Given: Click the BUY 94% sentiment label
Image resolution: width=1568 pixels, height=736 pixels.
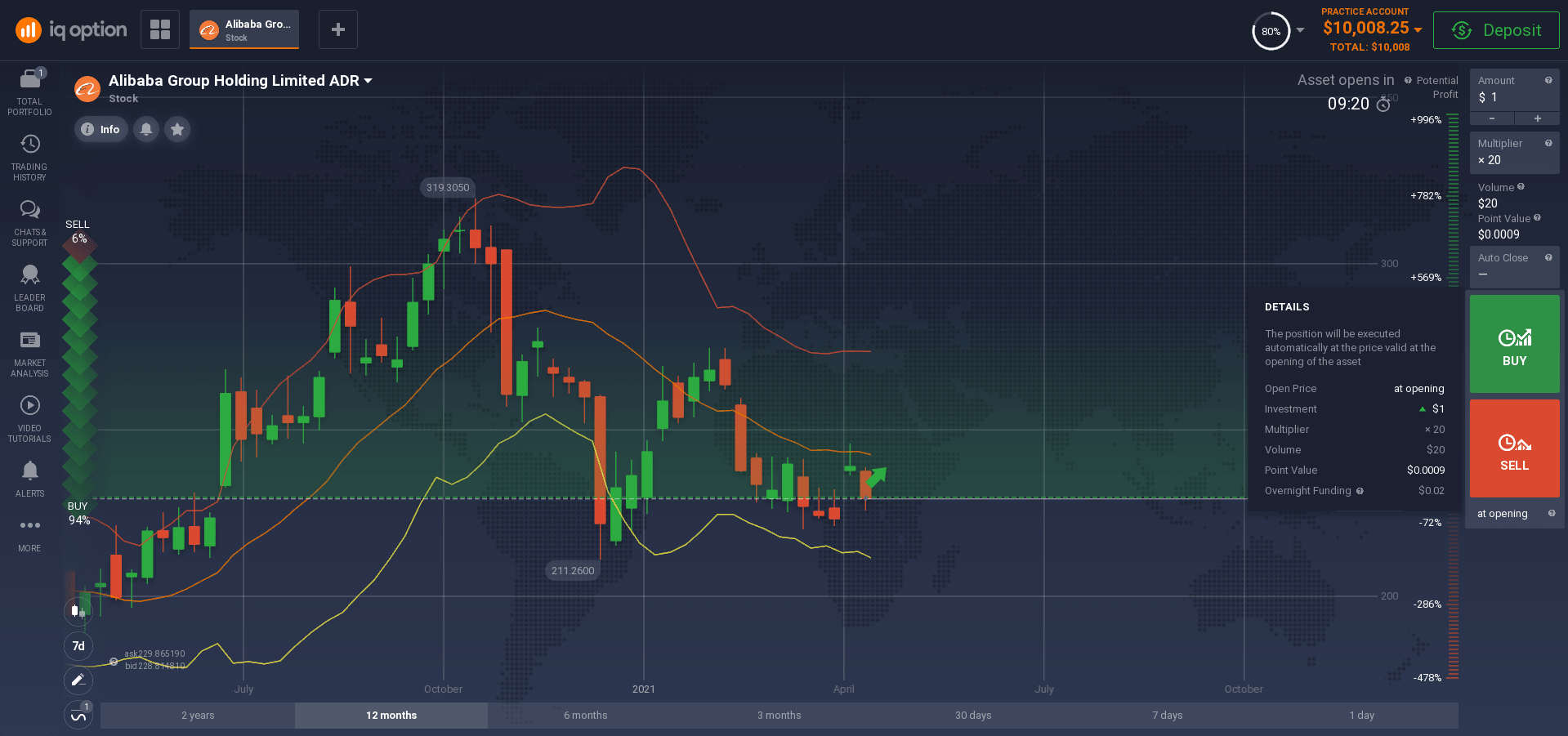Looking at the screenshot, I should pyautogui.click(x=78, y=513).
